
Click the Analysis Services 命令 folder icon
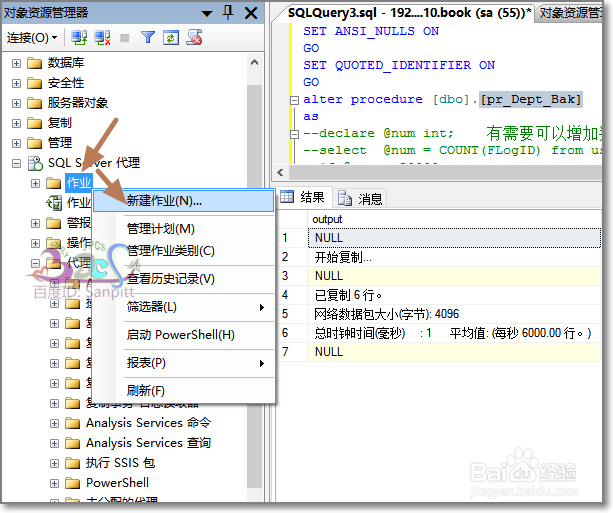[72, 423]
